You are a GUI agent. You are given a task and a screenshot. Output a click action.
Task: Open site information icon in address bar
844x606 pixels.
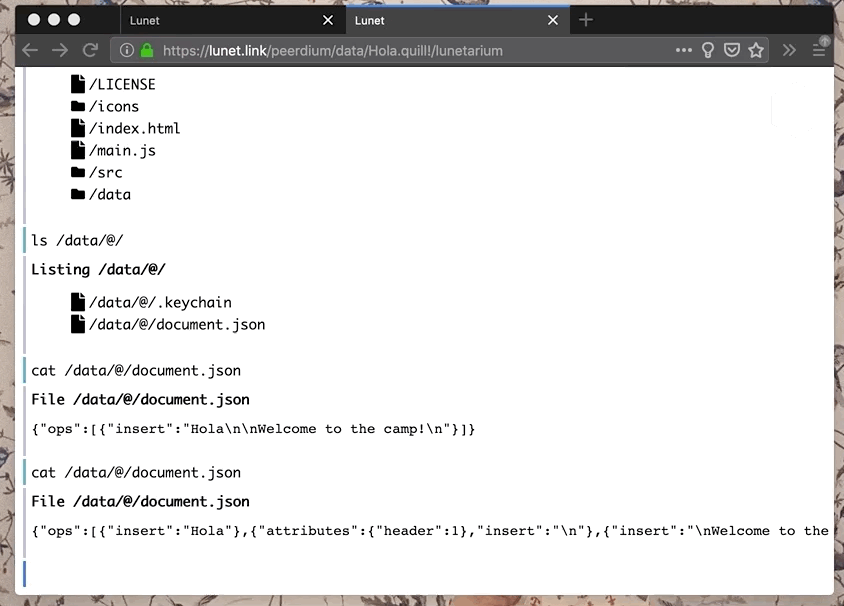[127, 50]
